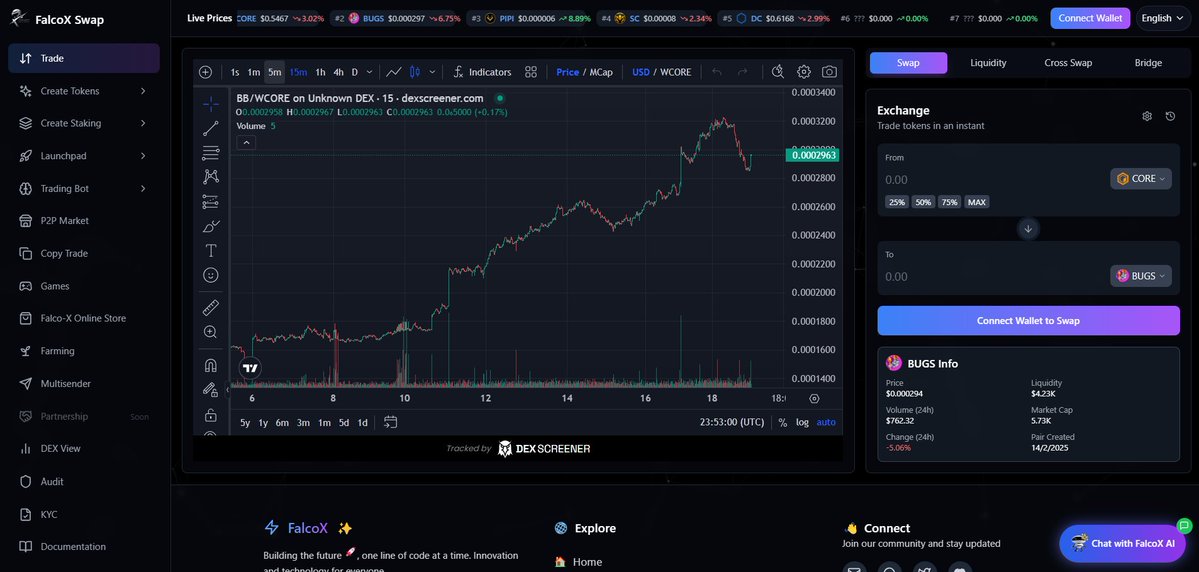Open Multisender from sidebar
This screenshot has height=572, width=1199.
84,383
